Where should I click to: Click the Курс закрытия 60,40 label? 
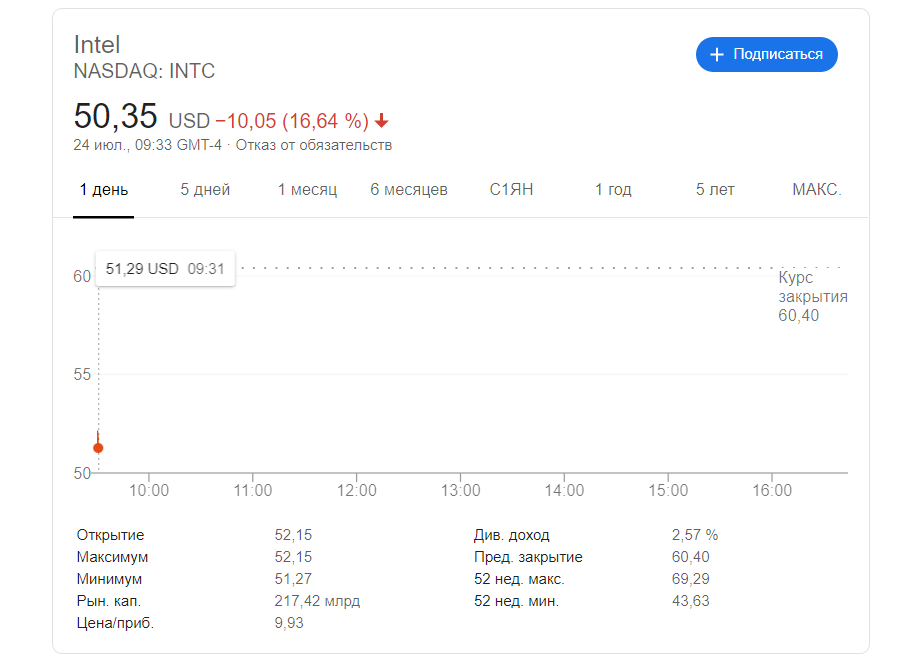(x=812, y=297)
